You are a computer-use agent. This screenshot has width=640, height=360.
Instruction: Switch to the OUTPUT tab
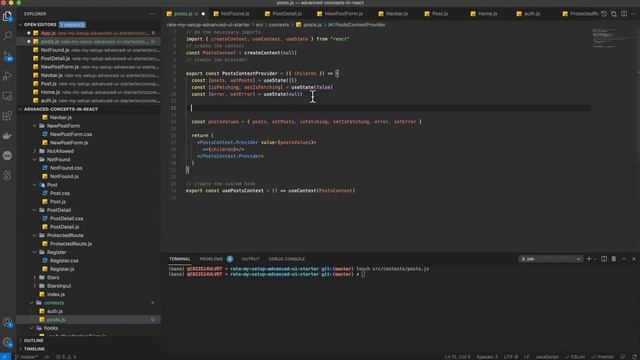tap(251, 259)
